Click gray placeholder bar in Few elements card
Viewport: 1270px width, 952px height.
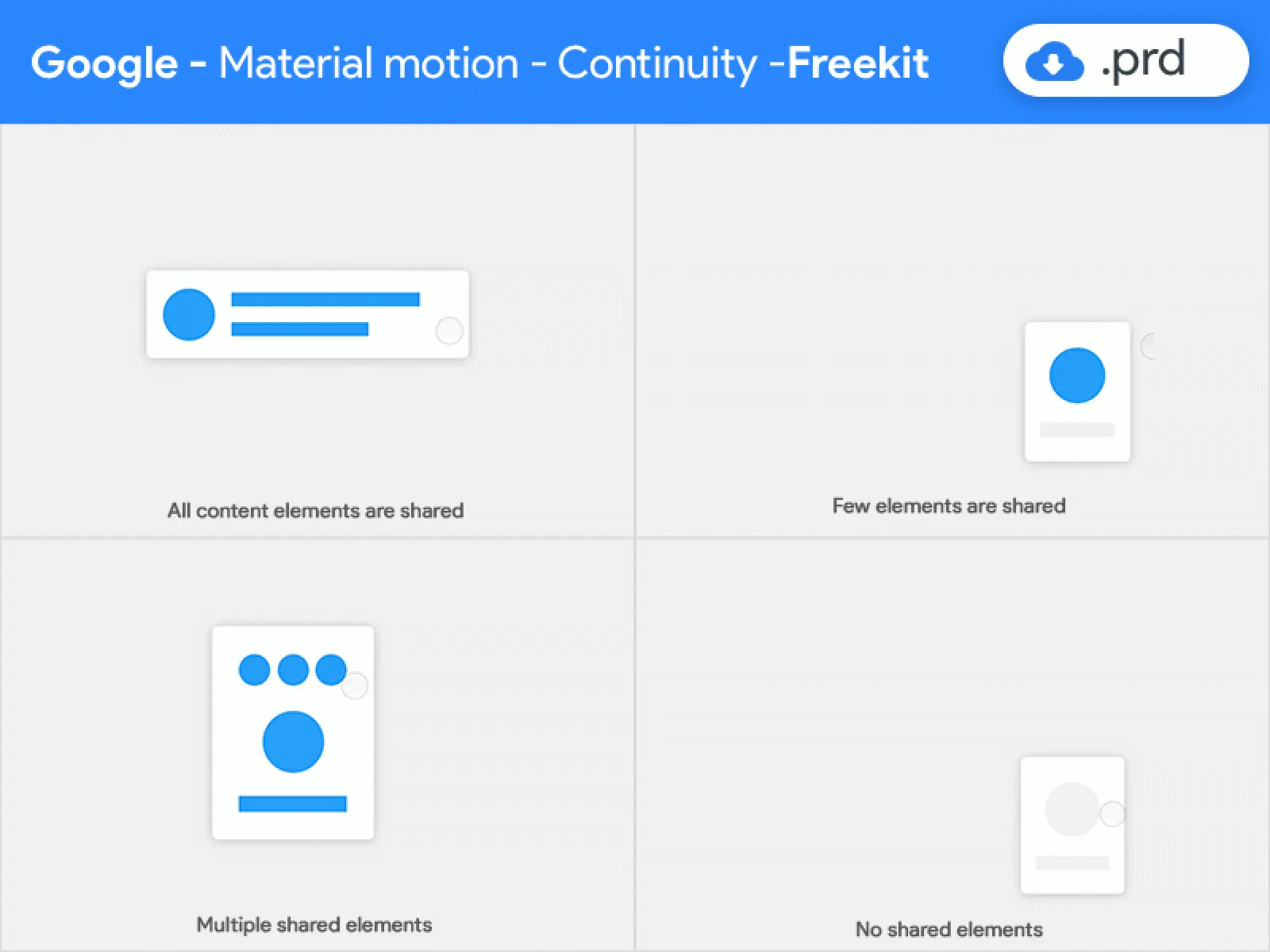pyautogui.click(x=1076, y=429)
